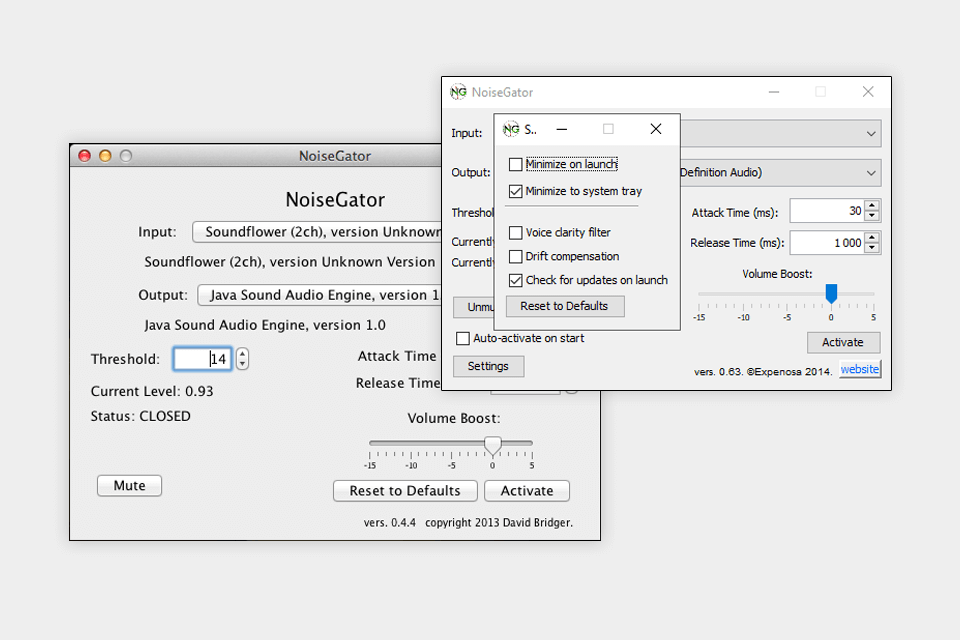Enable Auto-activate on start

pos(463,338)
